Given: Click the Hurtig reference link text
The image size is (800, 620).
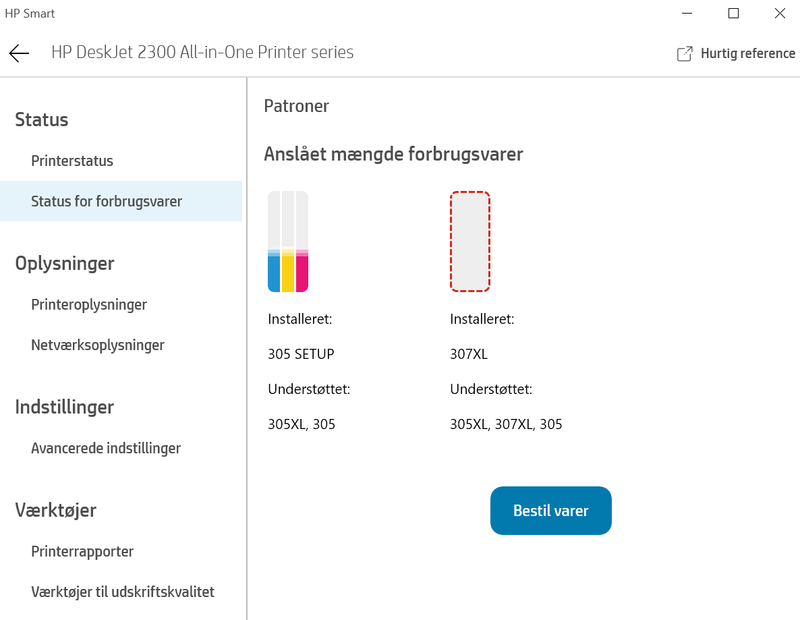Looking at the screenshot, I should (745, 53).
